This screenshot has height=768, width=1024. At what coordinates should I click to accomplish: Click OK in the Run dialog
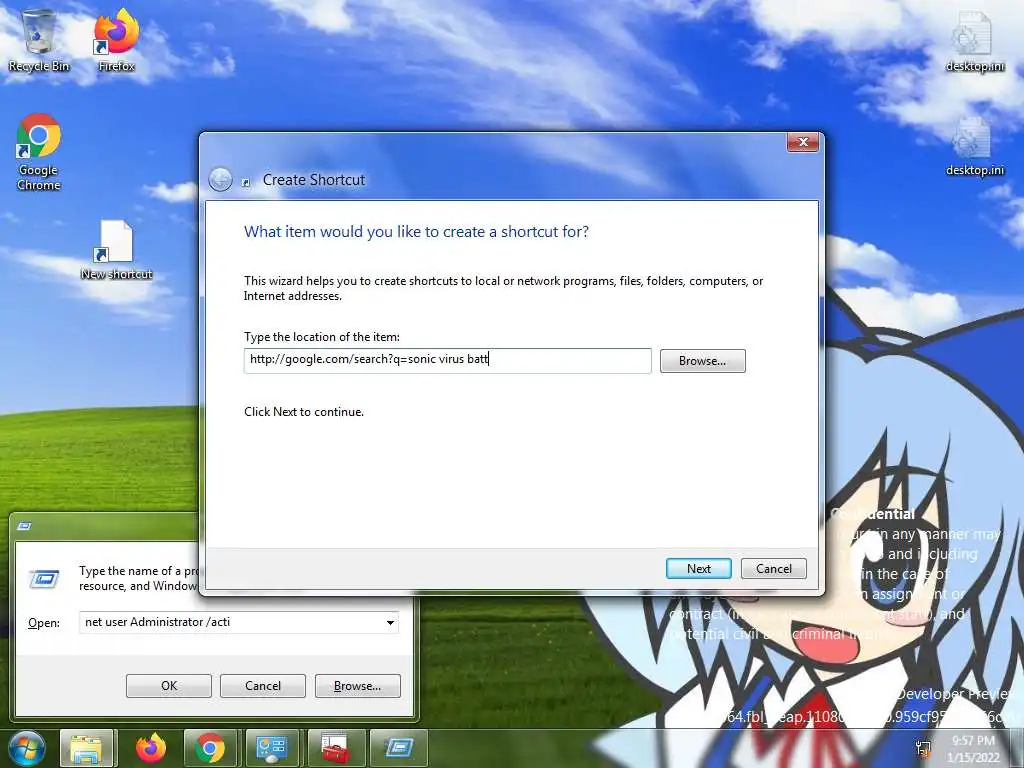168,686
